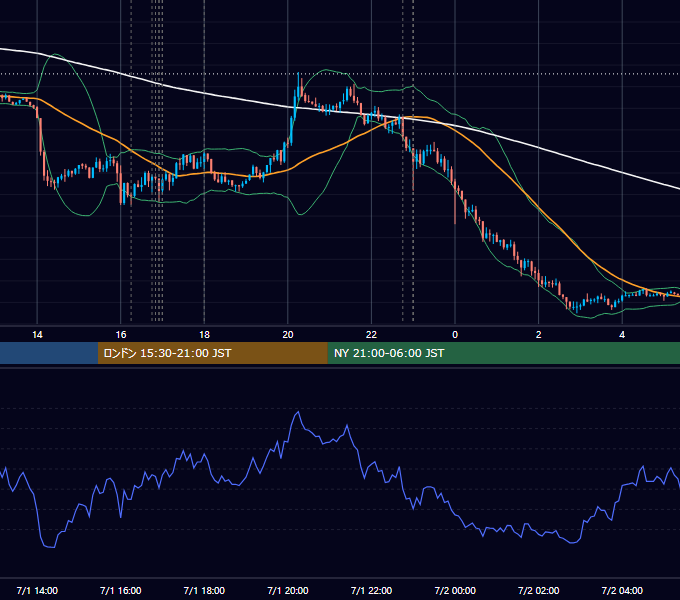Select the blue session bar before ロンドン

point(49,353)
